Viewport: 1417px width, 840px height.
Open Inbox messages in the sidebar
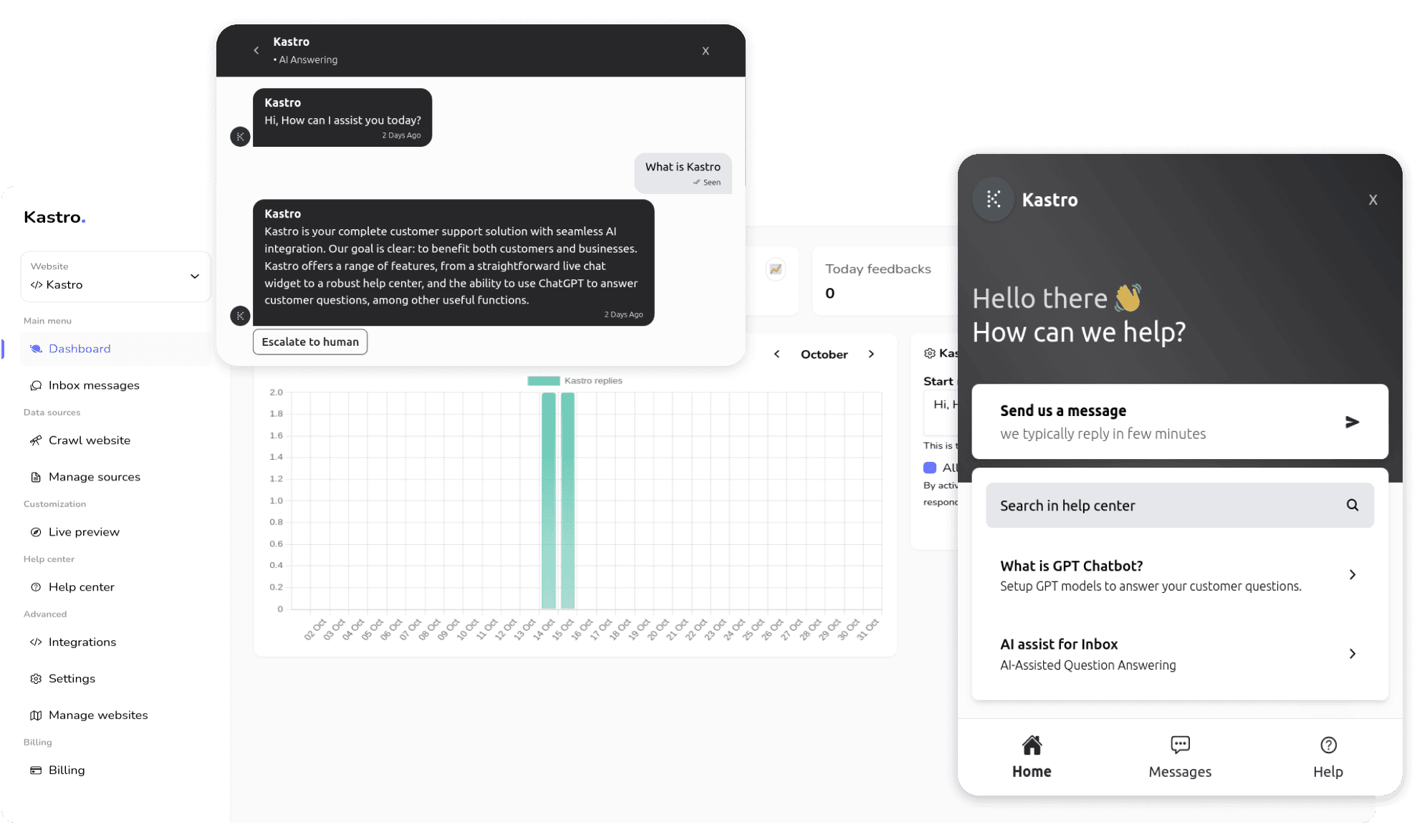pos(93,385)
